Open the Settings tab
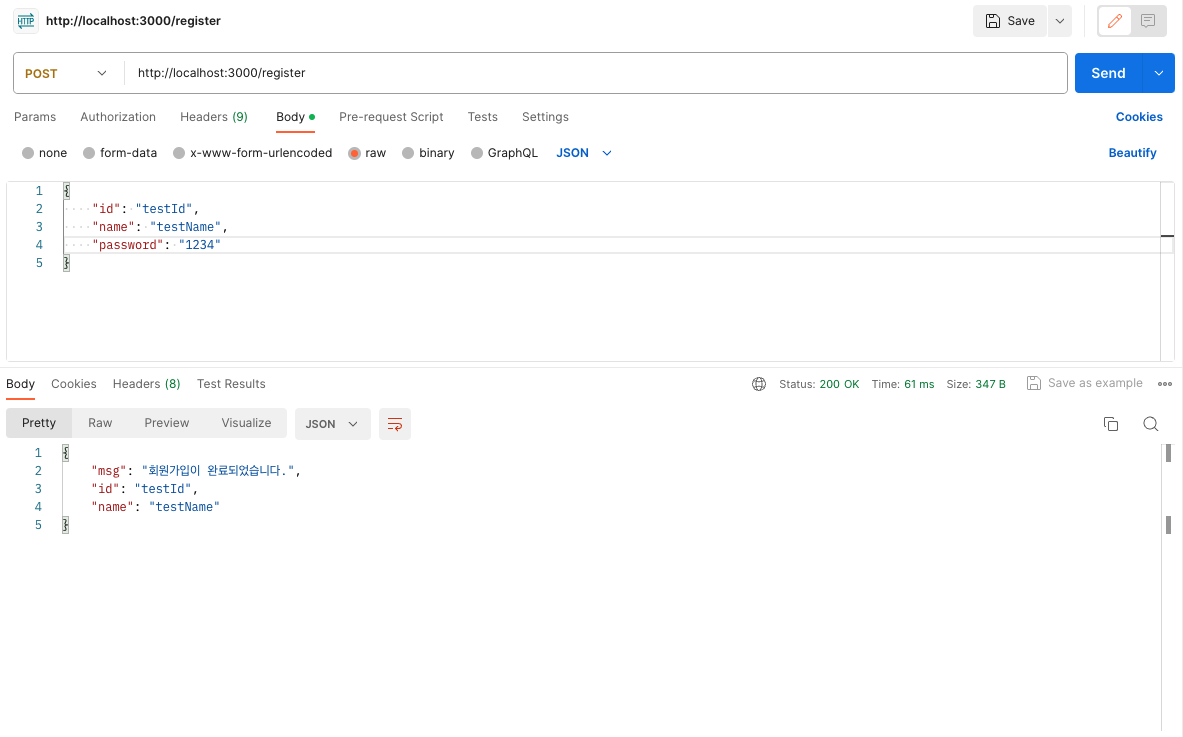 (545, 117)
